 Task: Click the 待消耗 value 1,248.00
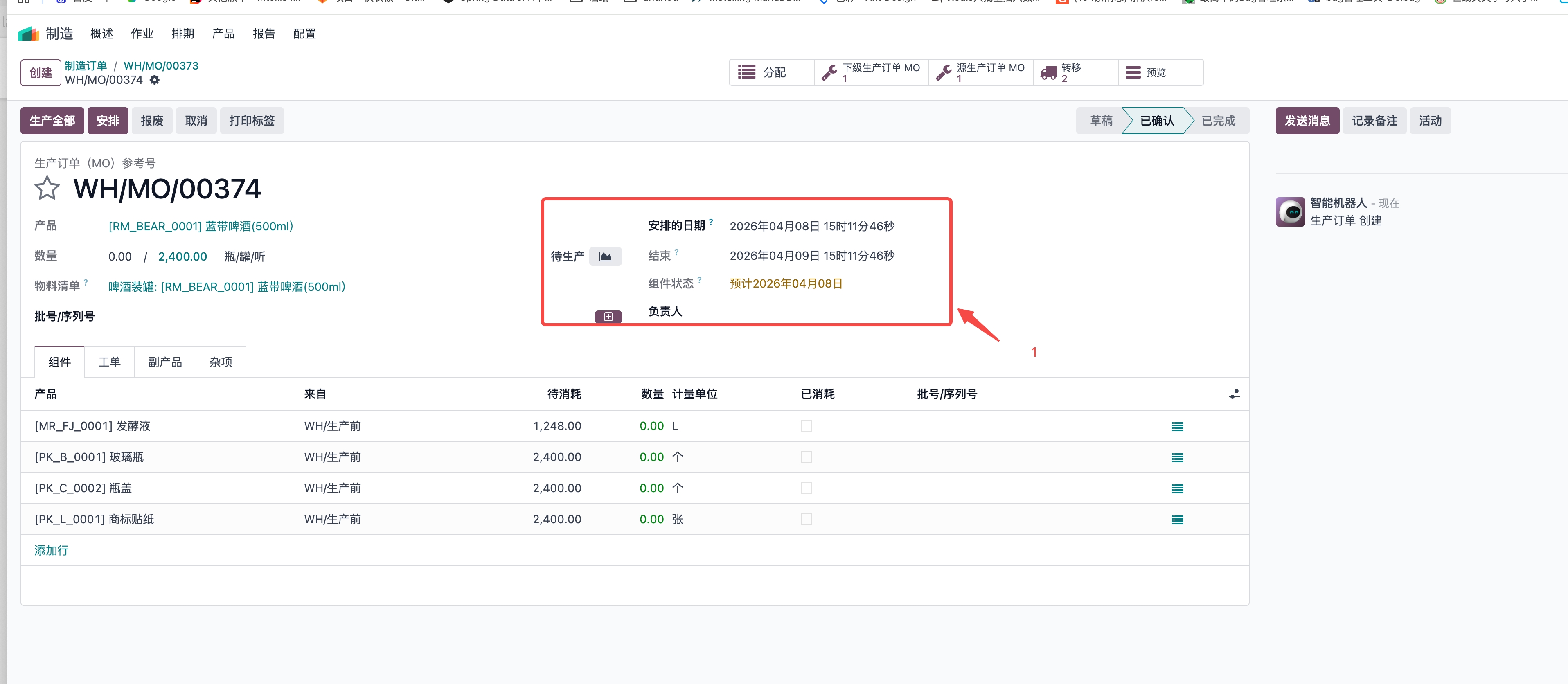coord(557,426)
